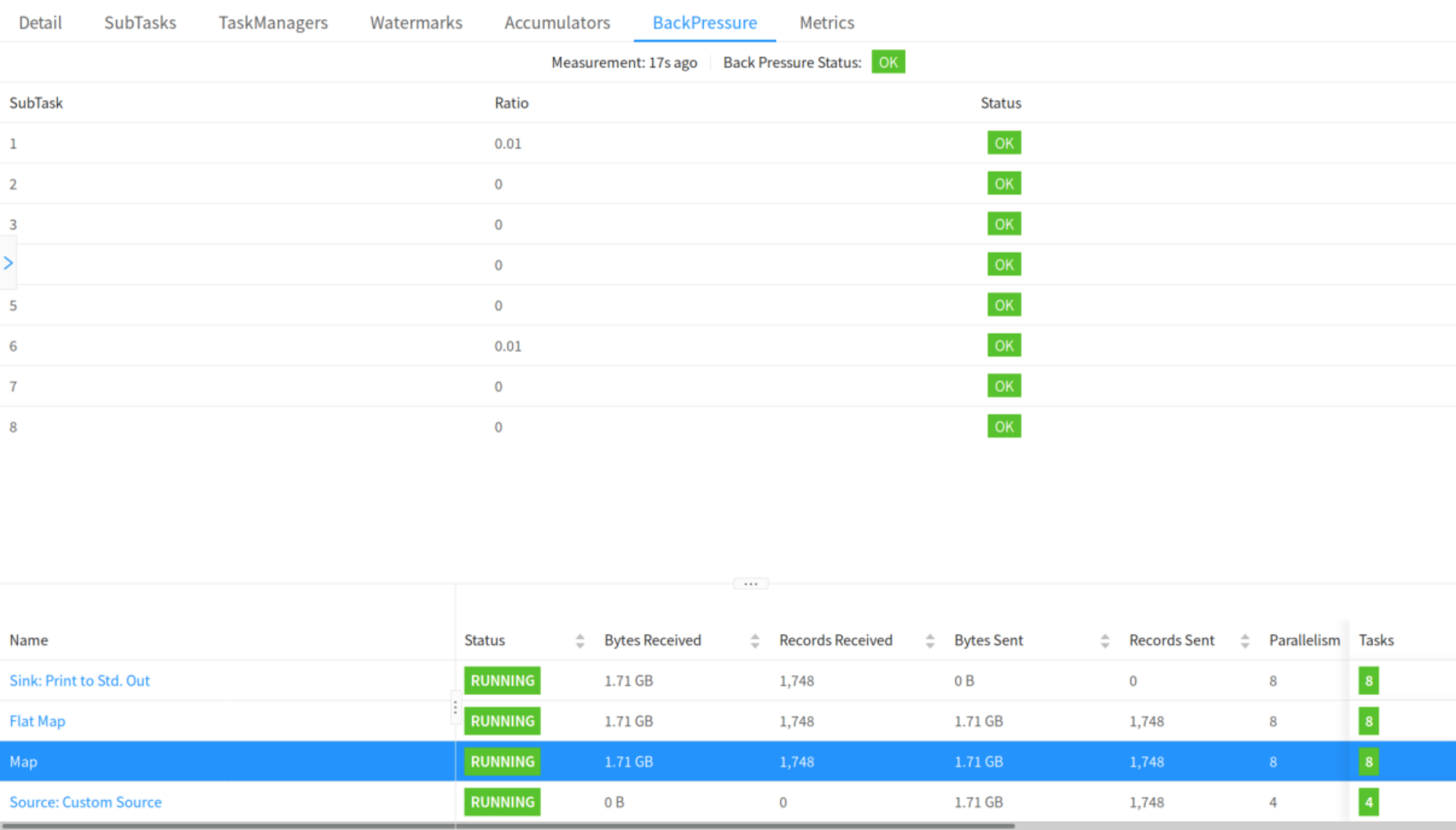The width and height of the screenshot is (1456, 830).
Task: Click the bottom horizontal scrollbar
Action: [507, 825]
